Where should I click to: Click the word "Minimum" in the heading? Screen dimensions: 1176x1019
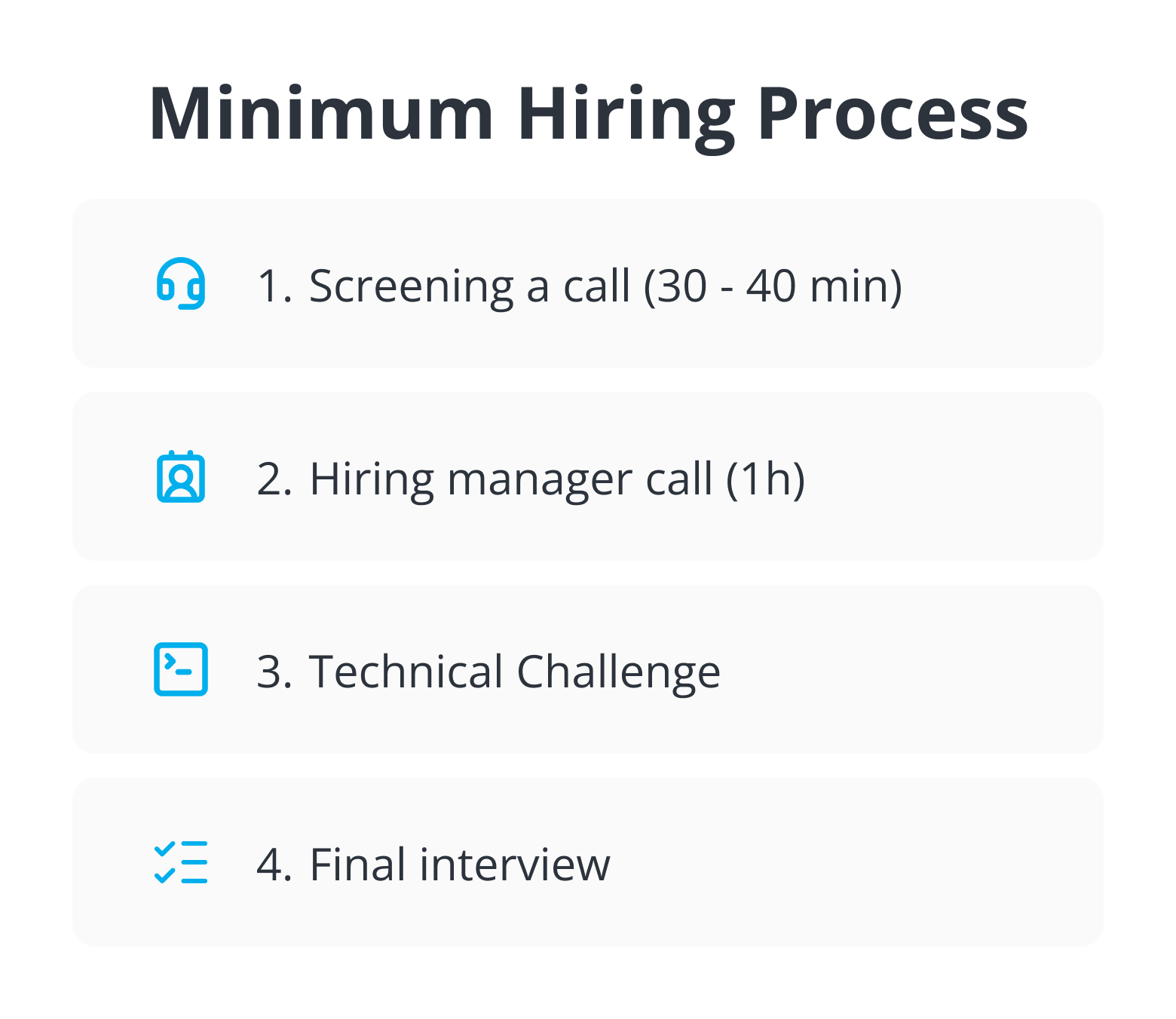pos(321,115)
